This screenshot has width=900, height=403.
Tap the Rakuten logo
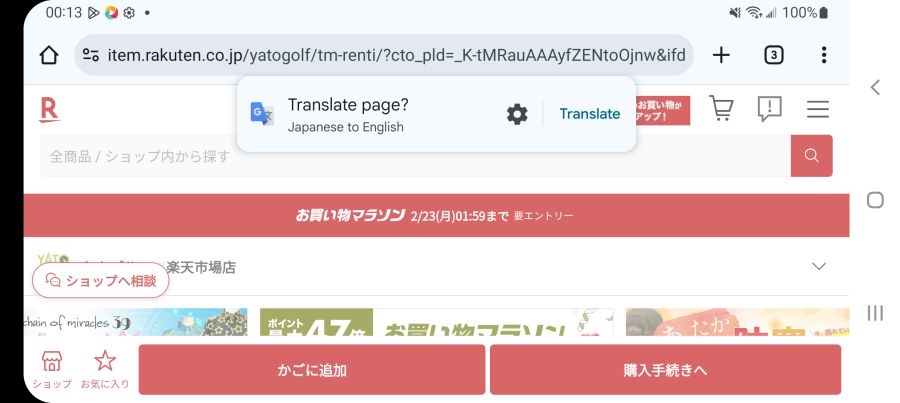(49, 109)
